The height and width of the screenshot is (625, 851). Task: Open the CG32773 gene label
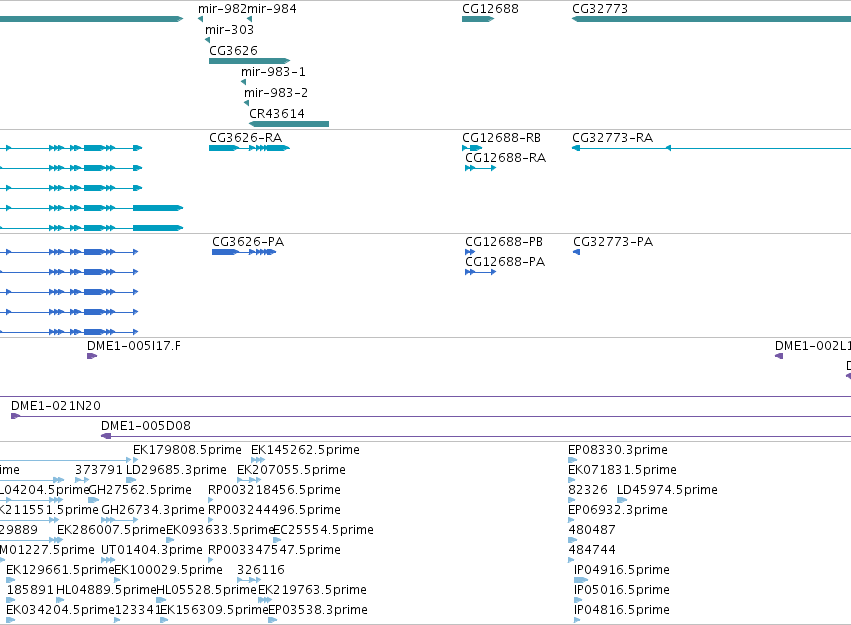(600, 9)
